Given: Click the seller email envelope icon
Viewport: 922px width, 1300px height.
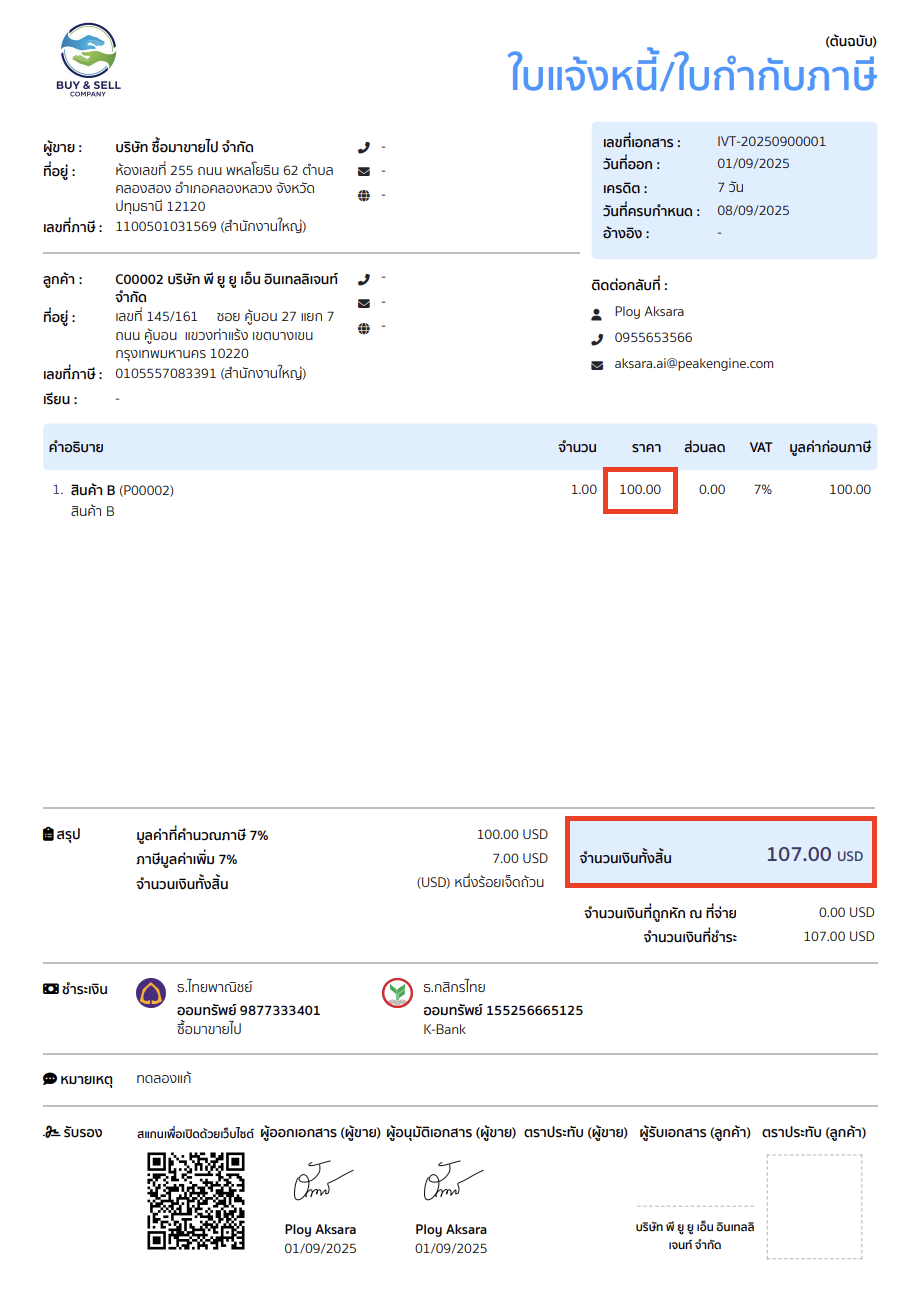Looking at the screenshot, I should pyautogui.click(x=363, y=171).
